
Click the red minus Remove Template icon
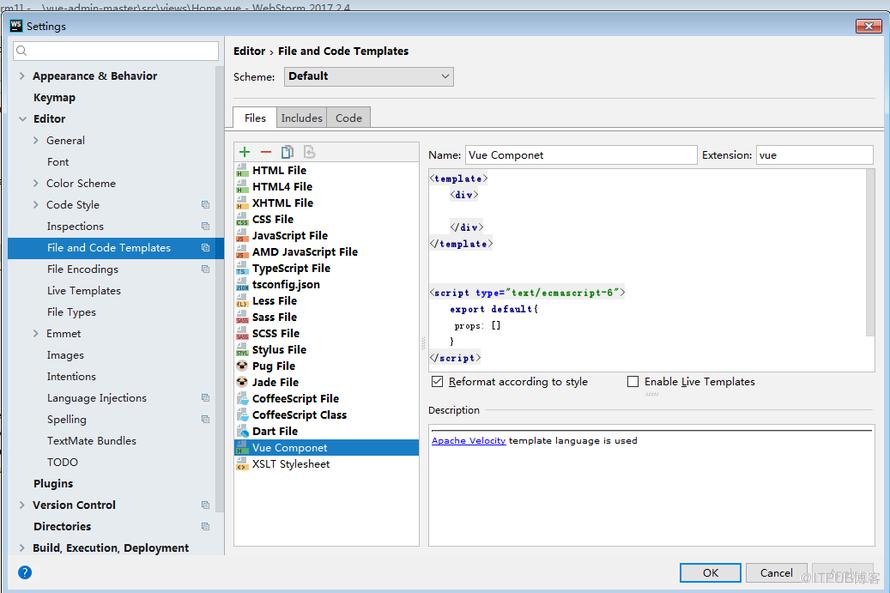266,152
